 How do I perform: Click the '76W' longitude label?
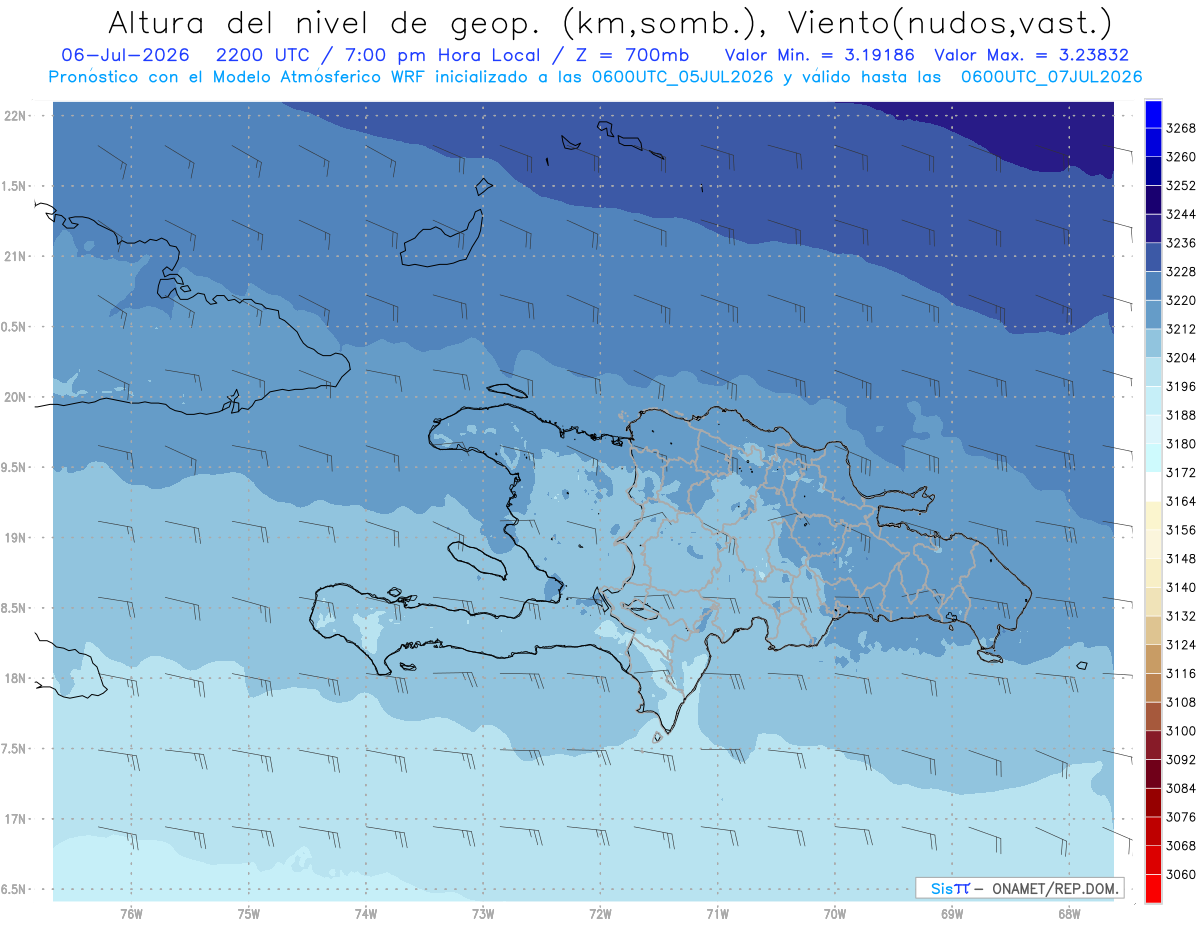[131, 912]
